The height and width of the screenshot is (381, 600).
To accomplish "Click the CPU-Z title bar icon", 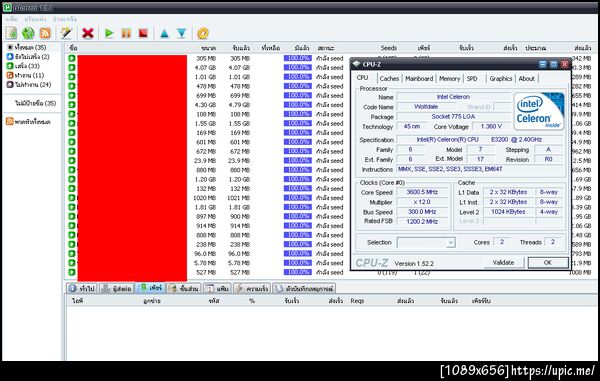I will (x=357, y=64).
